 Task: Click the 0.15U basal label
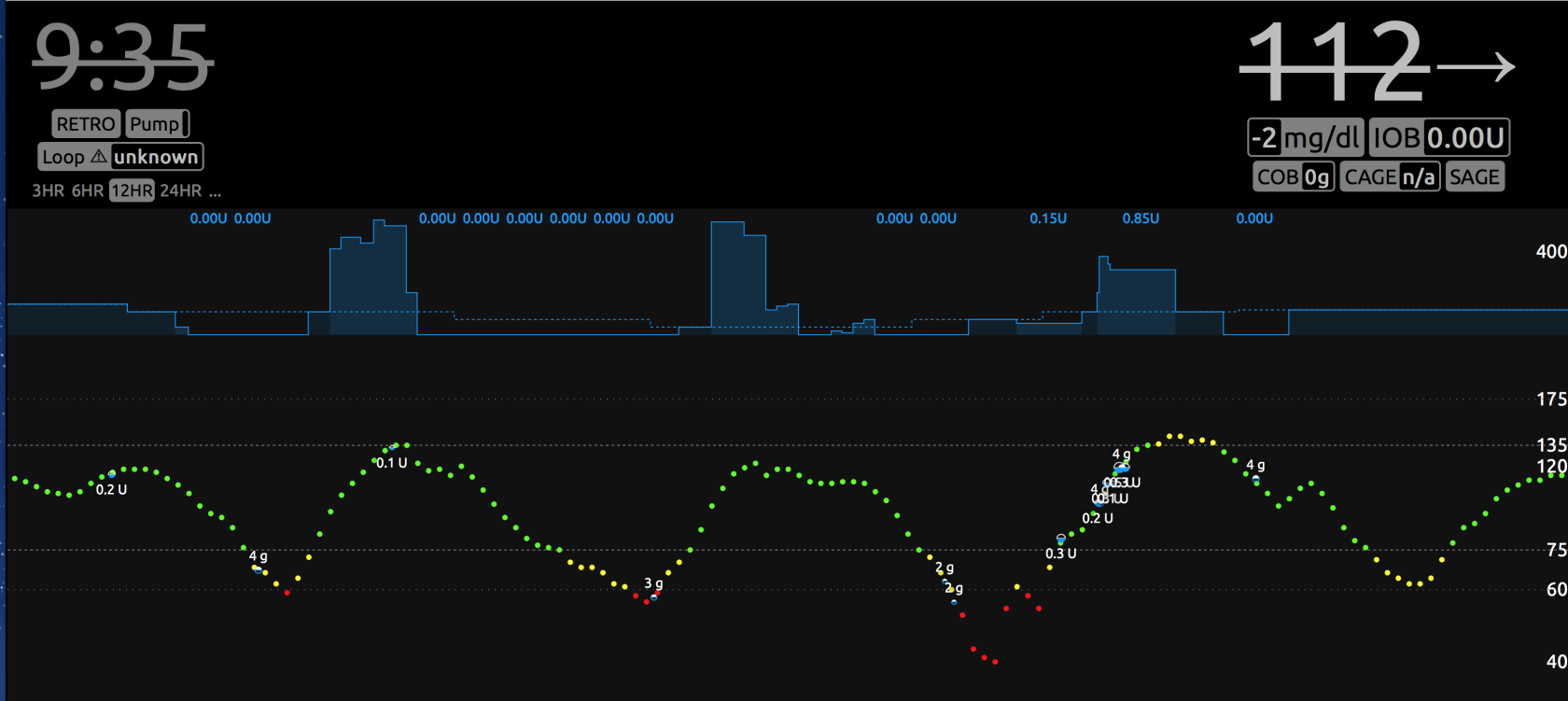(x=1048, y=218)
